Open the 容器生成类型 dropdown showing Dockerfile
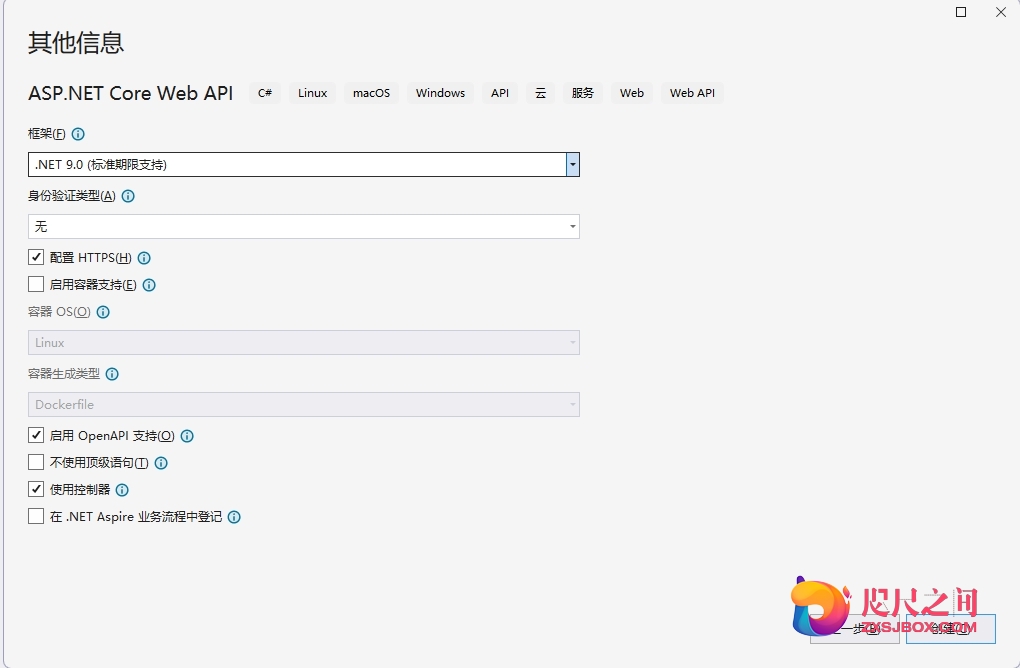 coord(304,405)
